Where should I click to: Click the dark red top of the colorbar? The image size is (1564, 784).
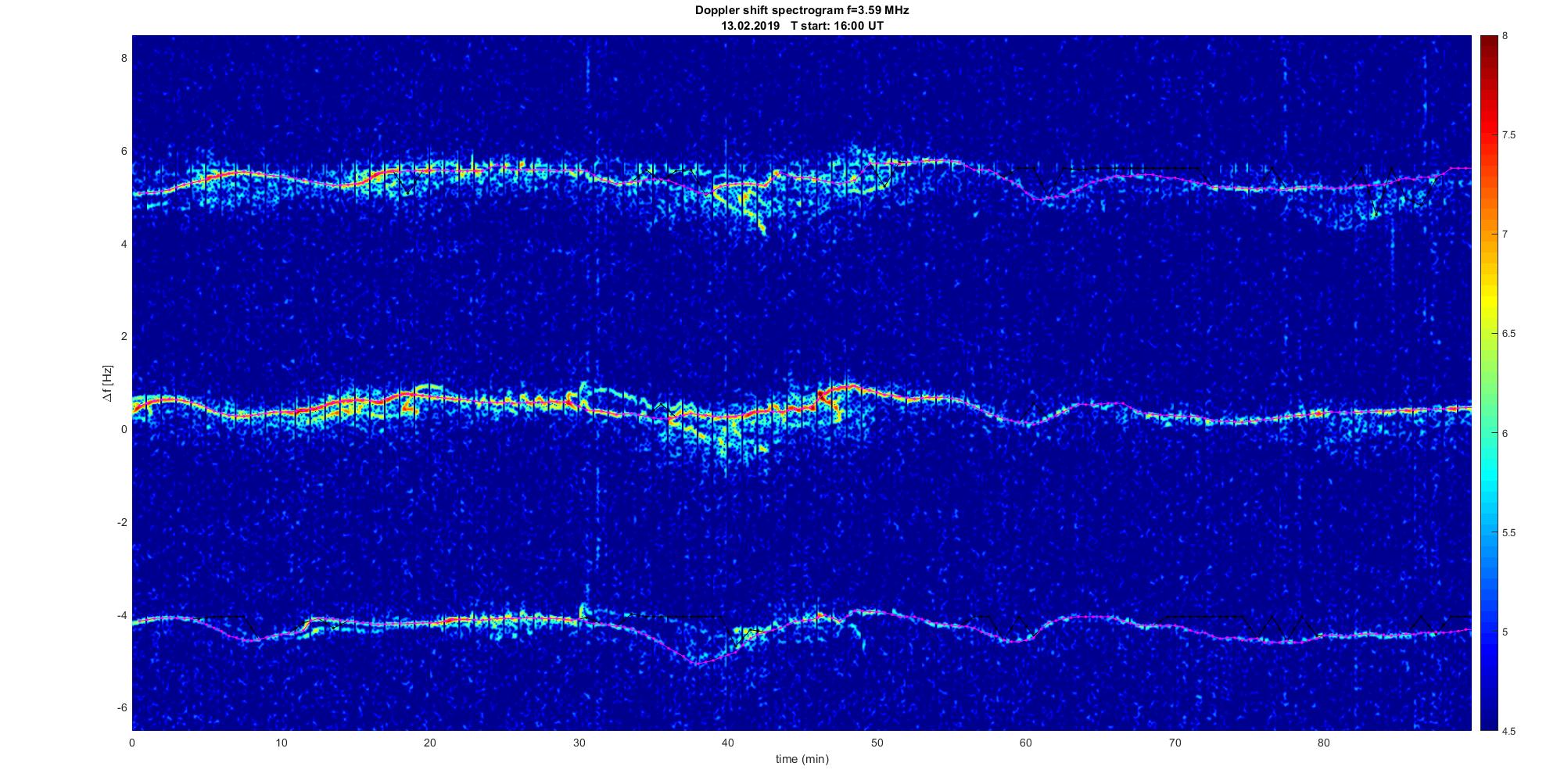point(1488,43)
